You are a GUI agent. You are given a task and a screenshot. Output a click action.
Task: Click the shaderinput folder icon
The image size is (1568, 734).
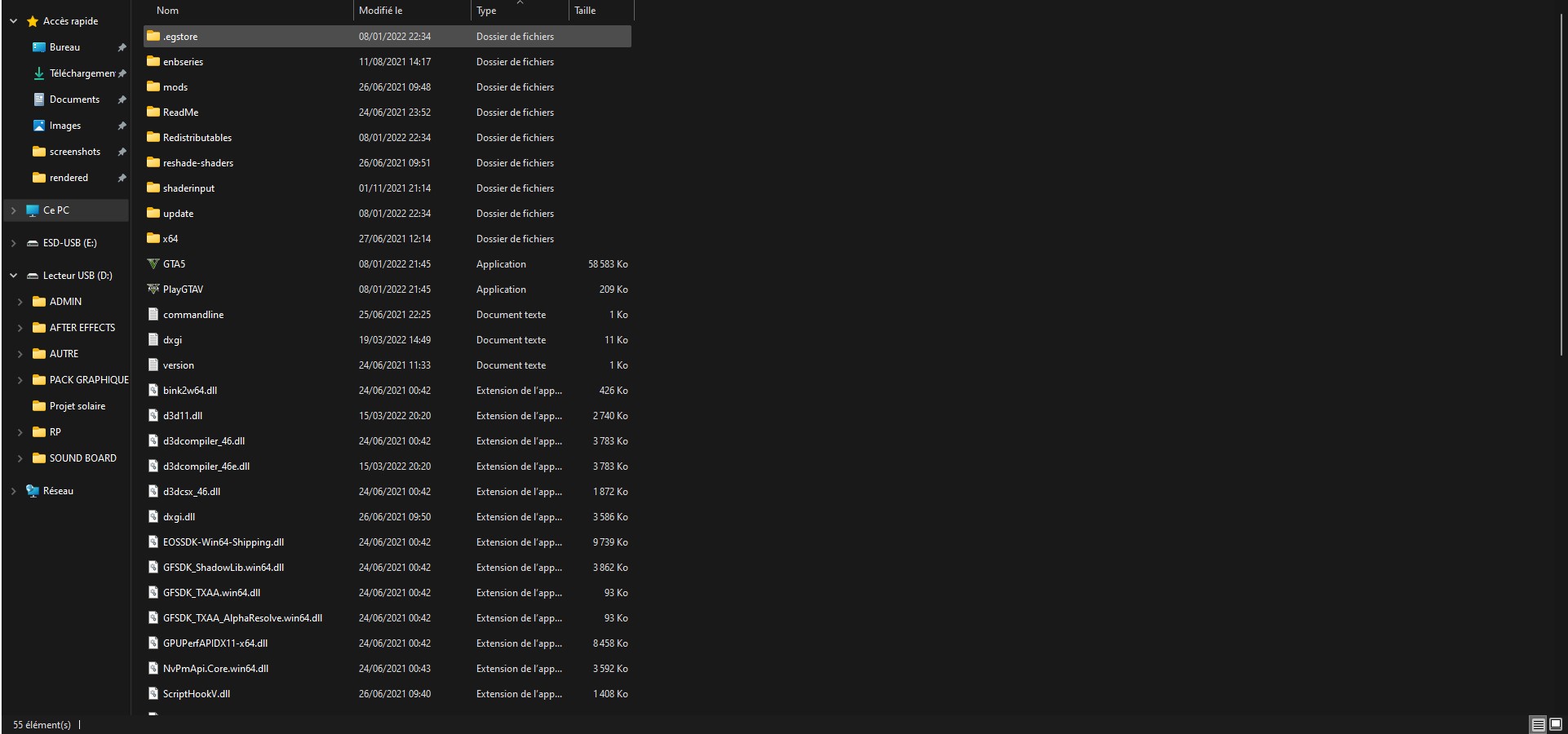pos(153,188)
